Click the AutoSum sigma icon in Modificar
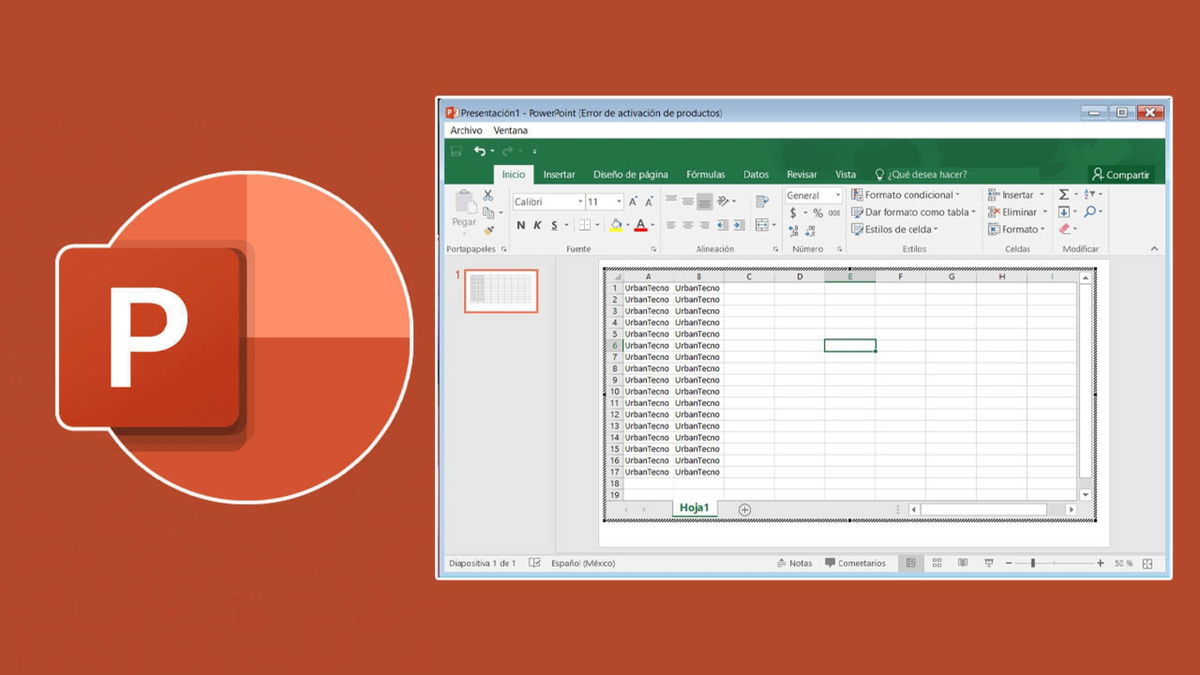The width and height of the screenshot is (1200, 675). (1063, 195)
